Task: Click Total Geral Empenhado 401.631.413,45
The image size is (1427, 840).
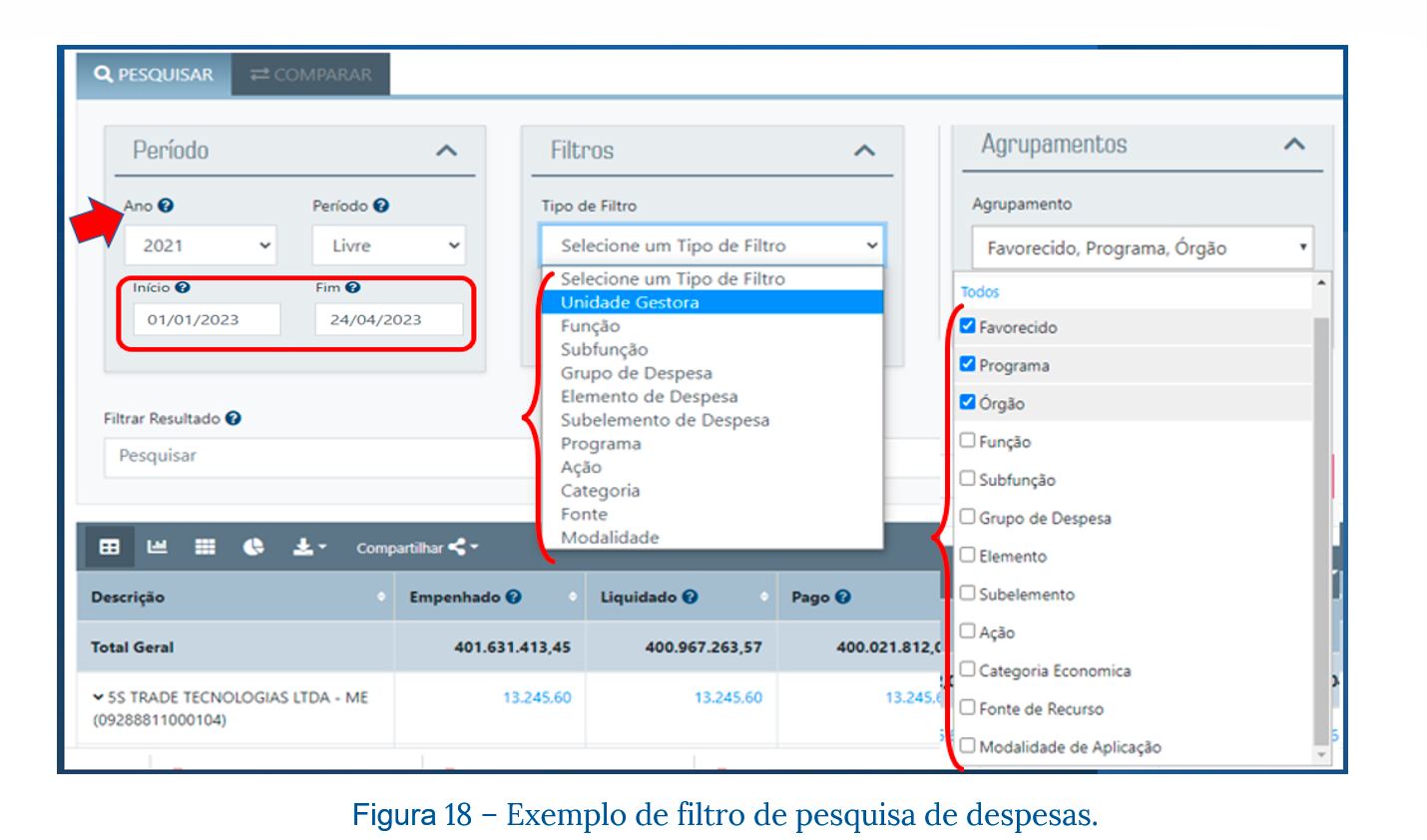Action: click(x=513, y=647)
